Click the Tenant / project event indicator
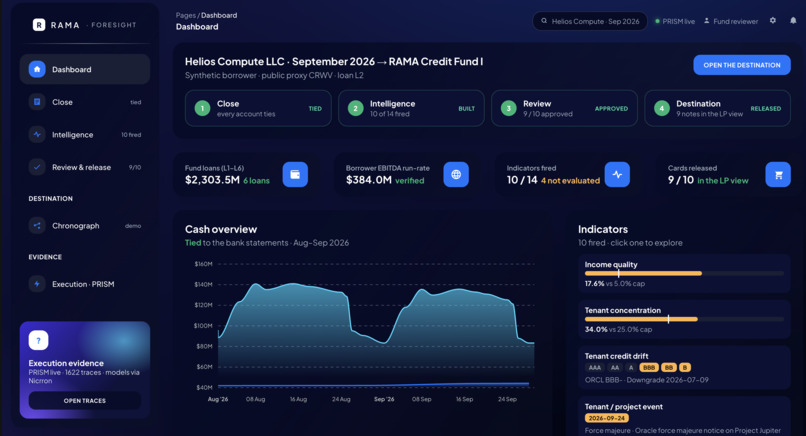The height and width of the screenshot is (436, 806). point(684,416)
